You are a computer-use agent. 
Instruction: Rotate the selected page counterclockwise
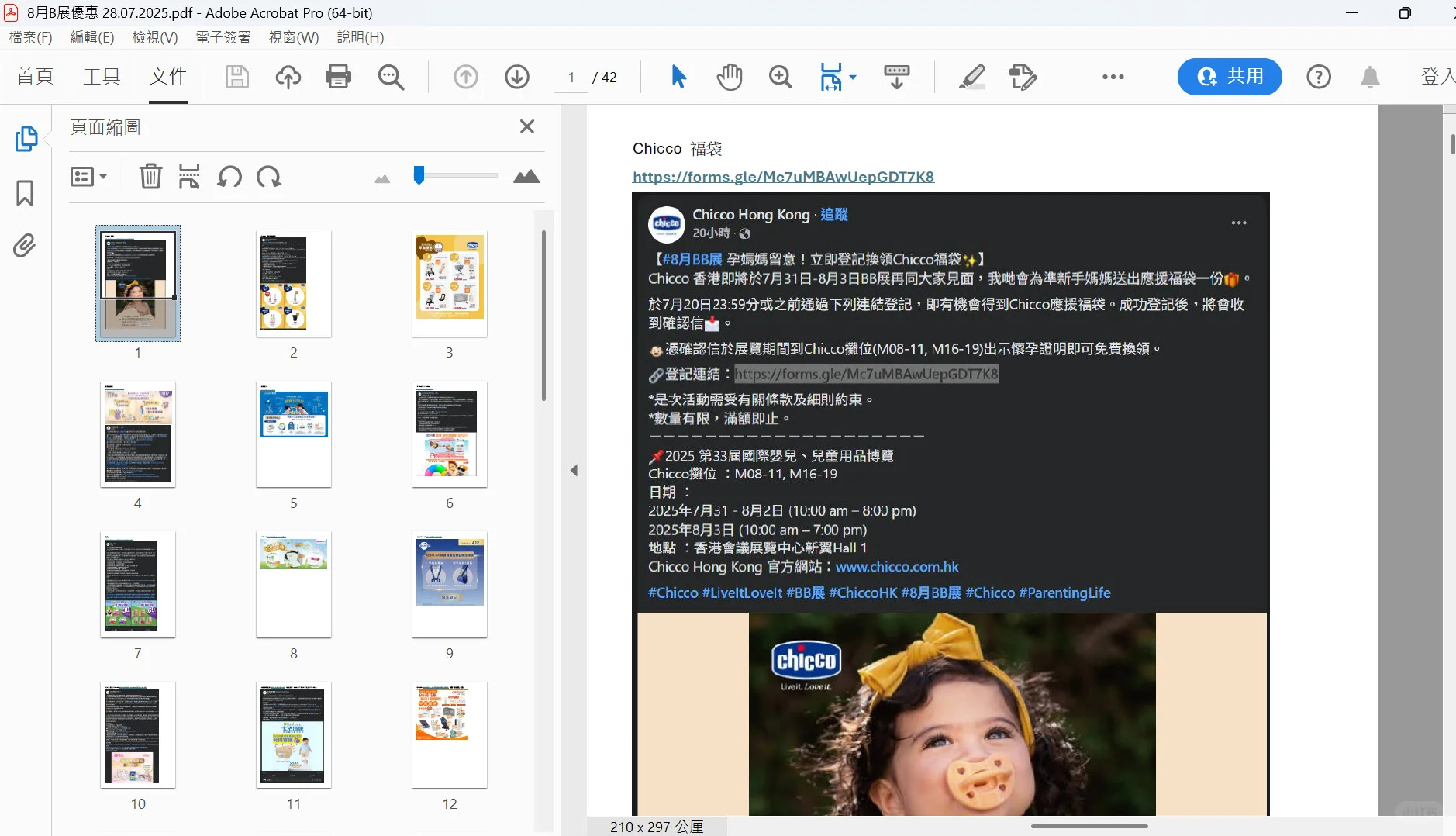point(229,177)
